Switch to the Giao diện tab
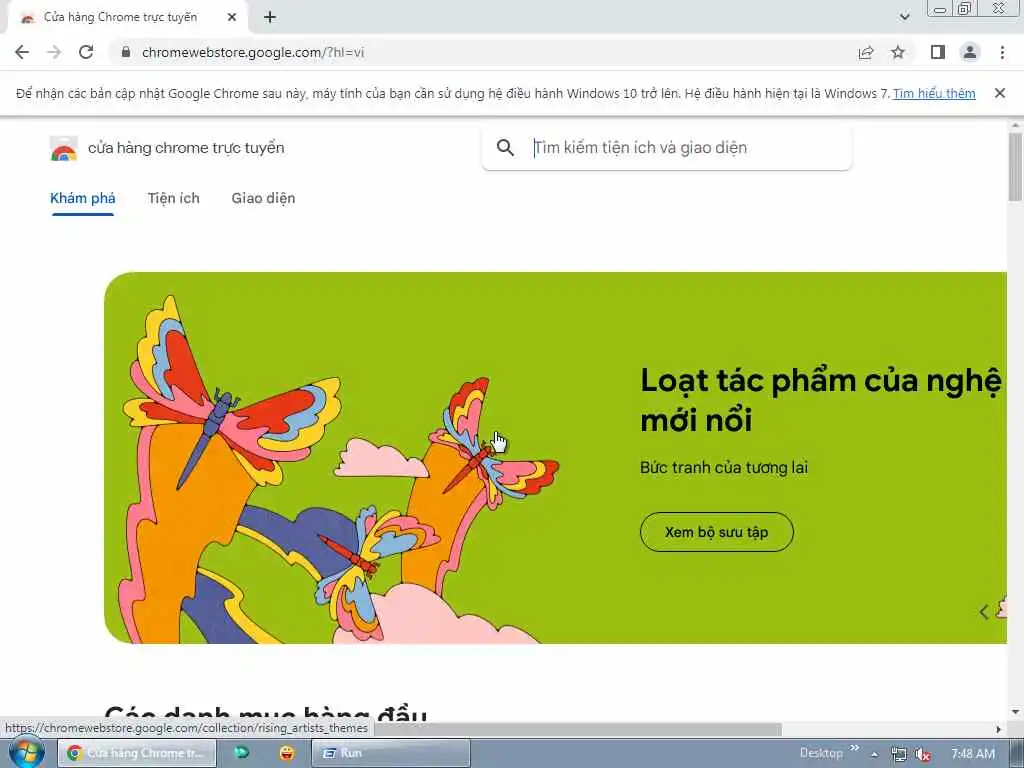Viewport: 1024px width, 768px height. coord(263,198)
